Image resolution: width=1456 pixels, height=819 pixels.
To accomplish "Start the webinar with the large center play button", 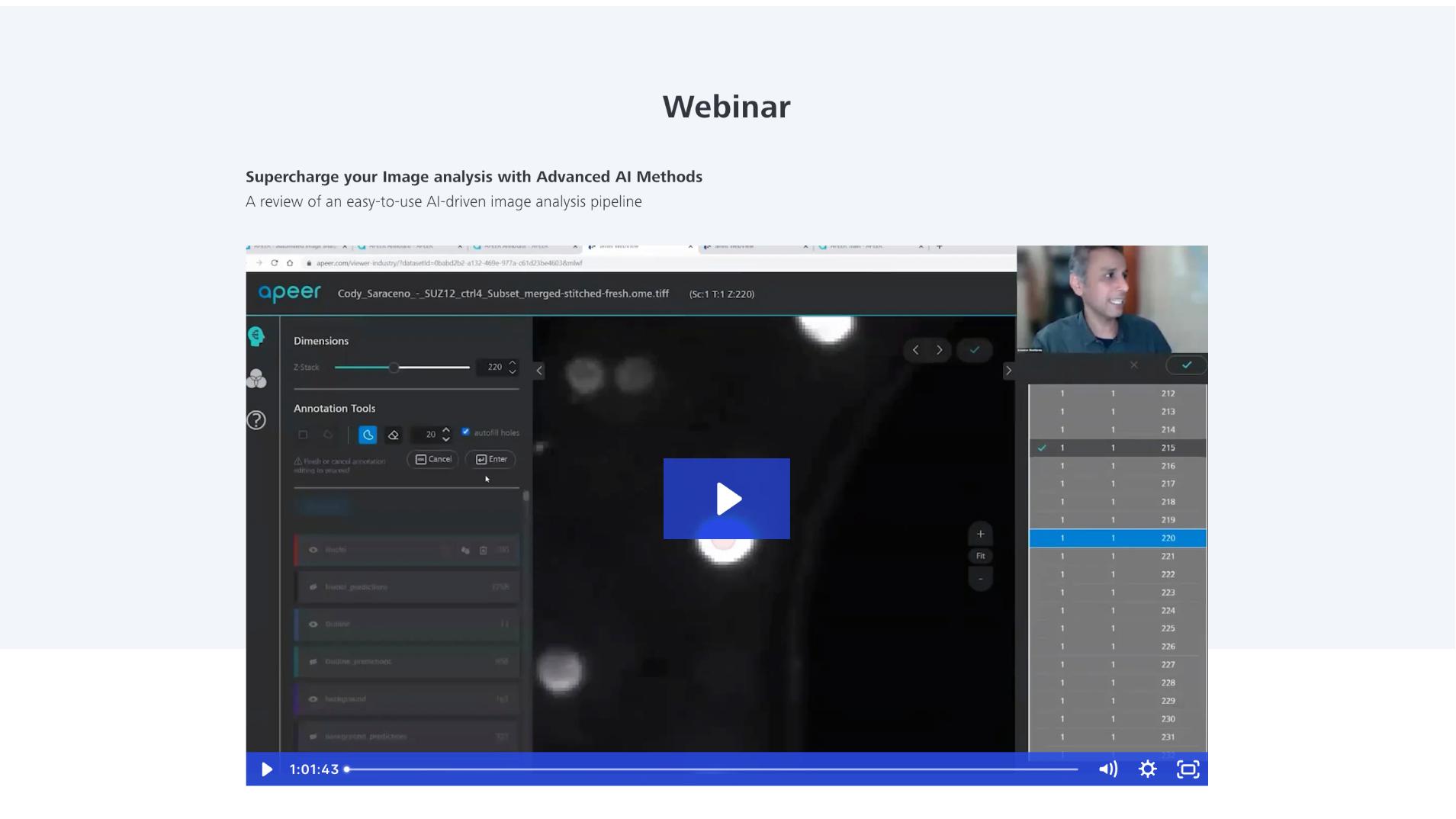I will 726,499.
